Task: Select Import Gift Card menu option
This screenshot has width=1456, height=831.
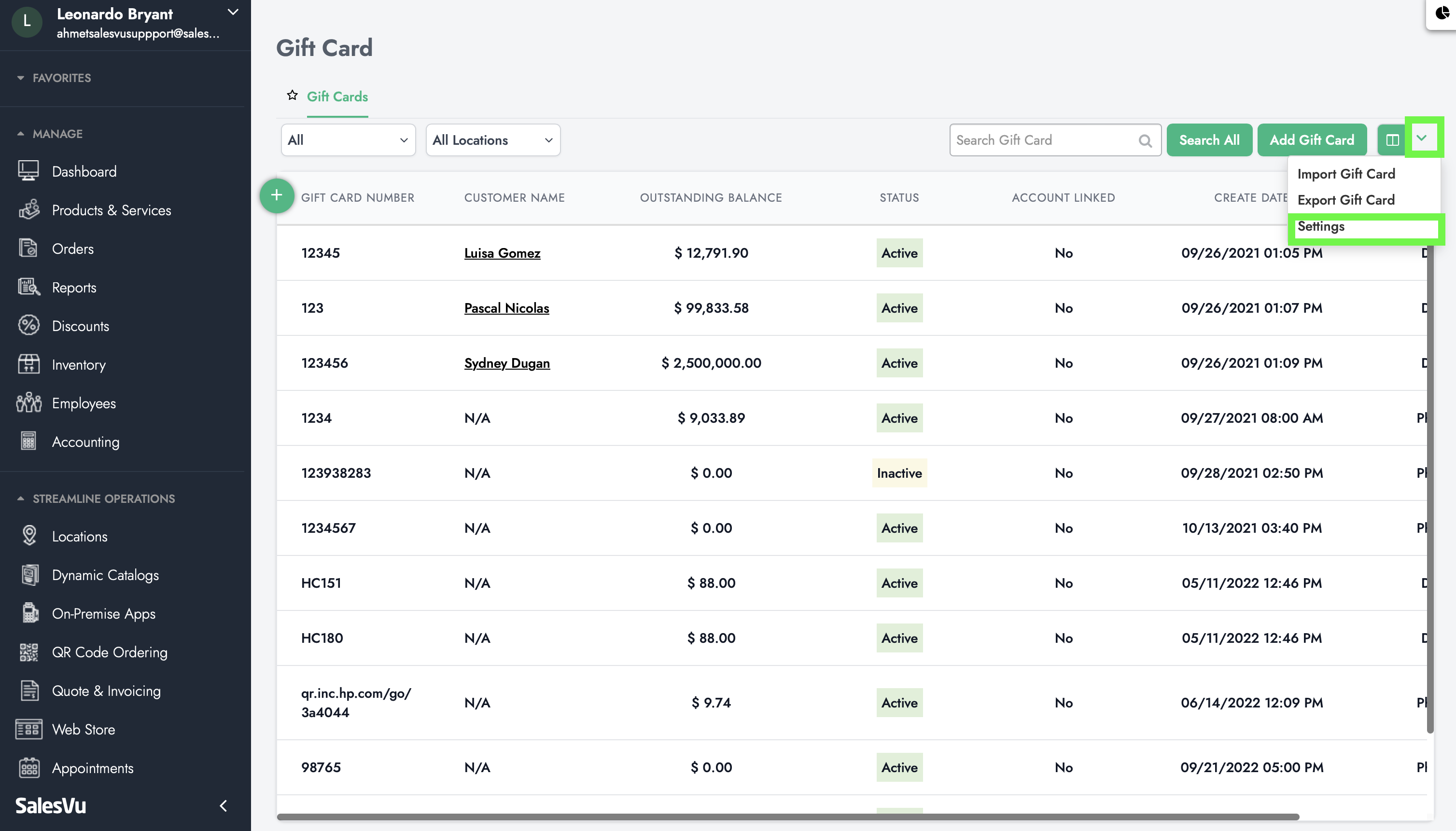Action: pos(1346,174)
